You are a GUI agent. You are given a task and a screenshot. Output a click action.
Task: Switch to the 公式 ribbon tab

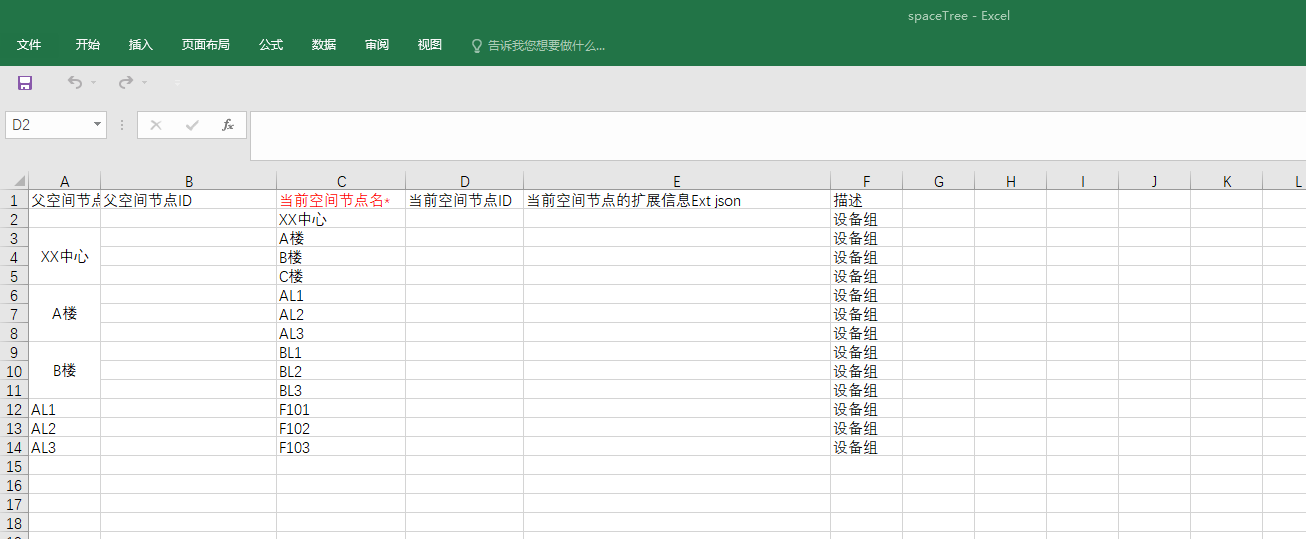pyautogui.click(x=271, y=45)
